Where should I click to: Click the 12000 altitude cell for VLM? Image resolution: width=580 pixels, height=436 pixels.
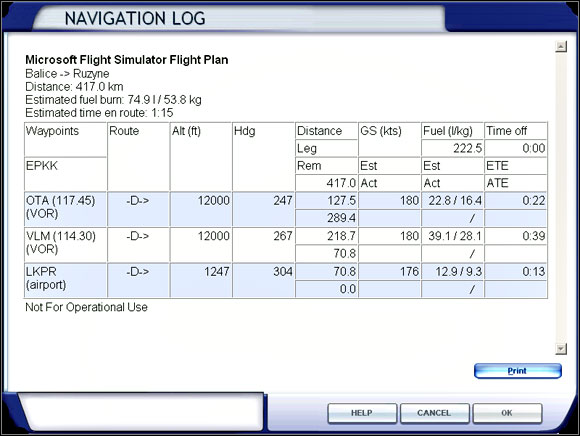point(201,244)
